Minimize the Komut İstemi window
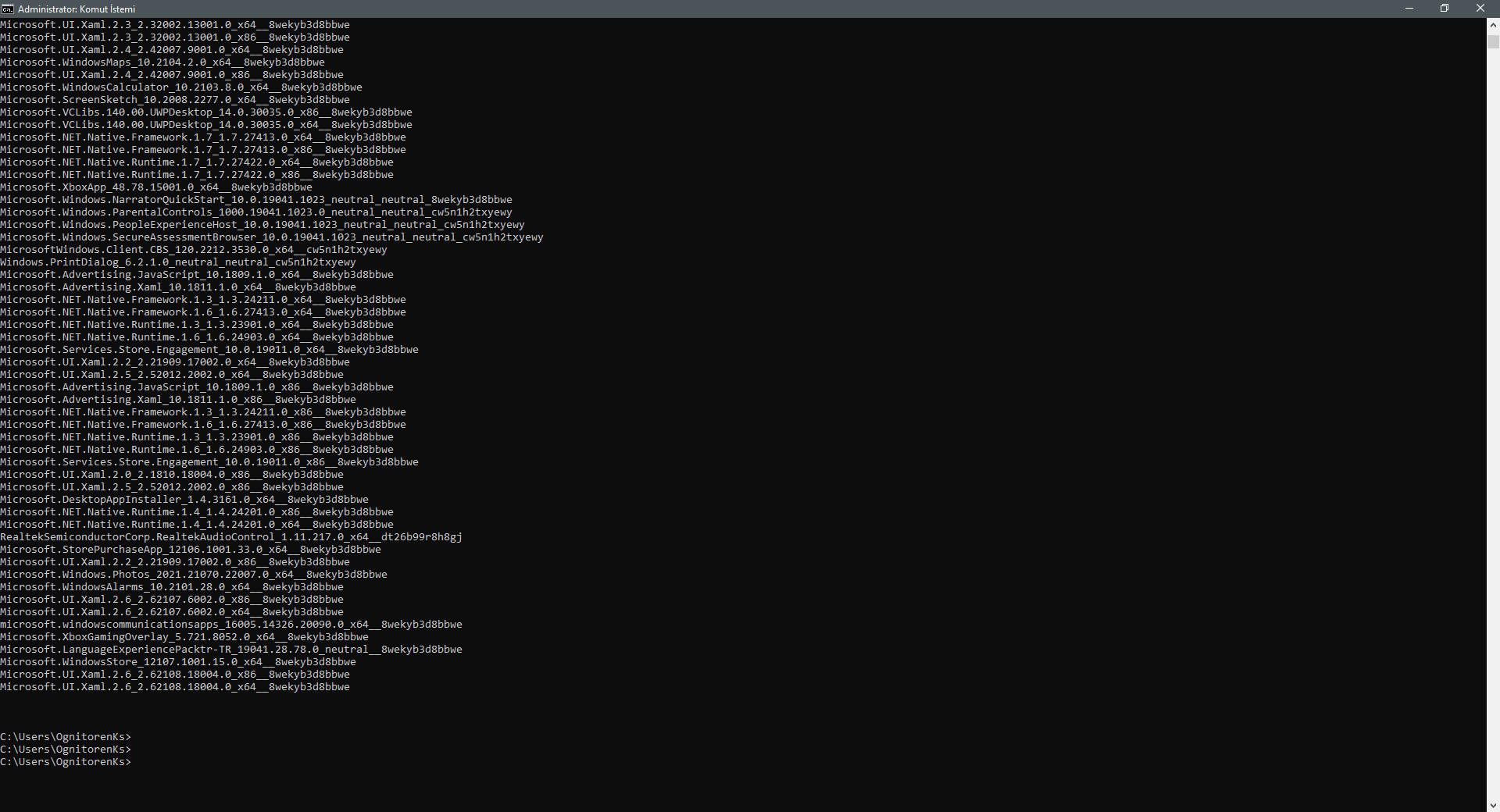 coord(1409,9)
